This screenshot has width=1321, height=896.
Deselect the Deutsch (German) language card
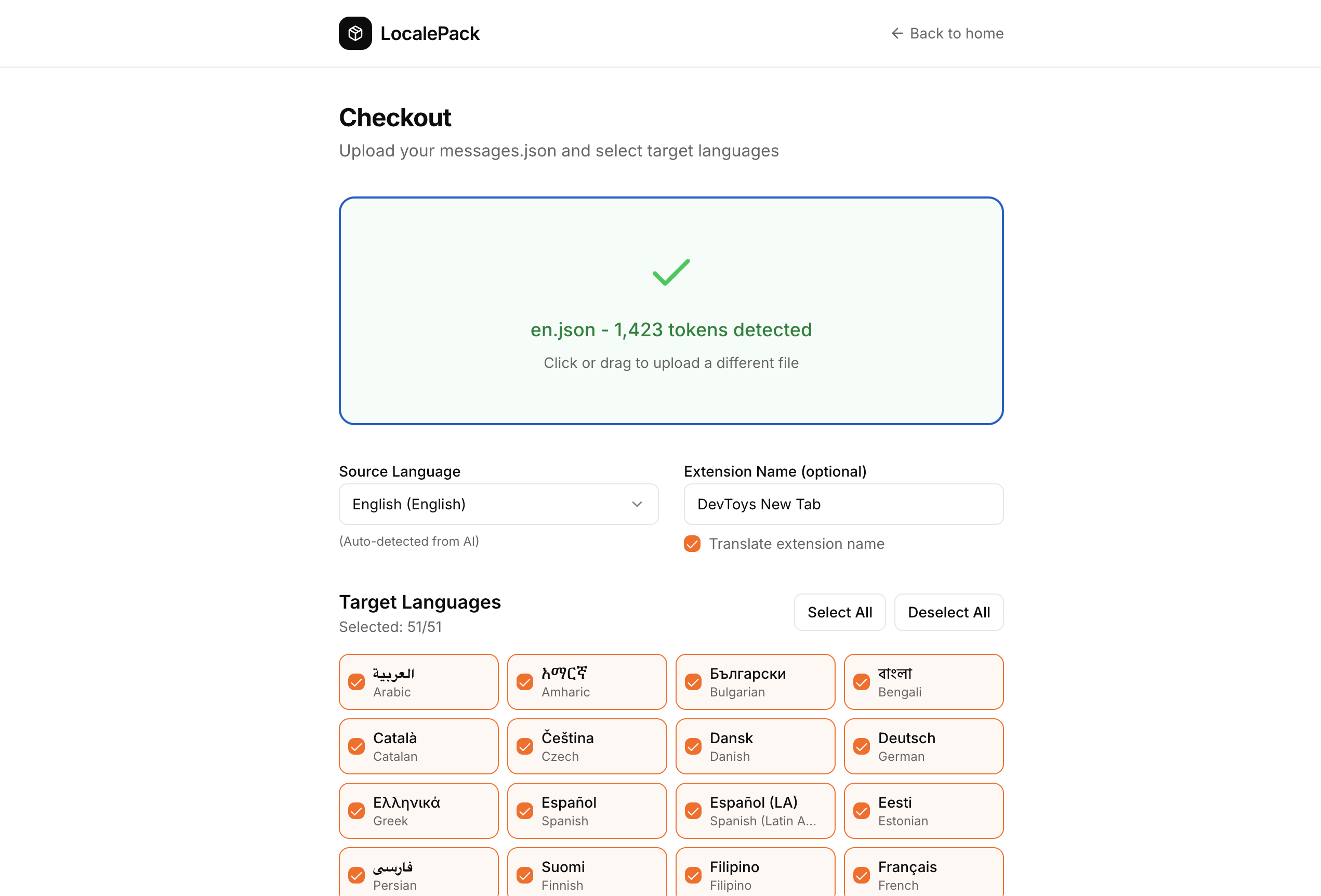point(923,746)
